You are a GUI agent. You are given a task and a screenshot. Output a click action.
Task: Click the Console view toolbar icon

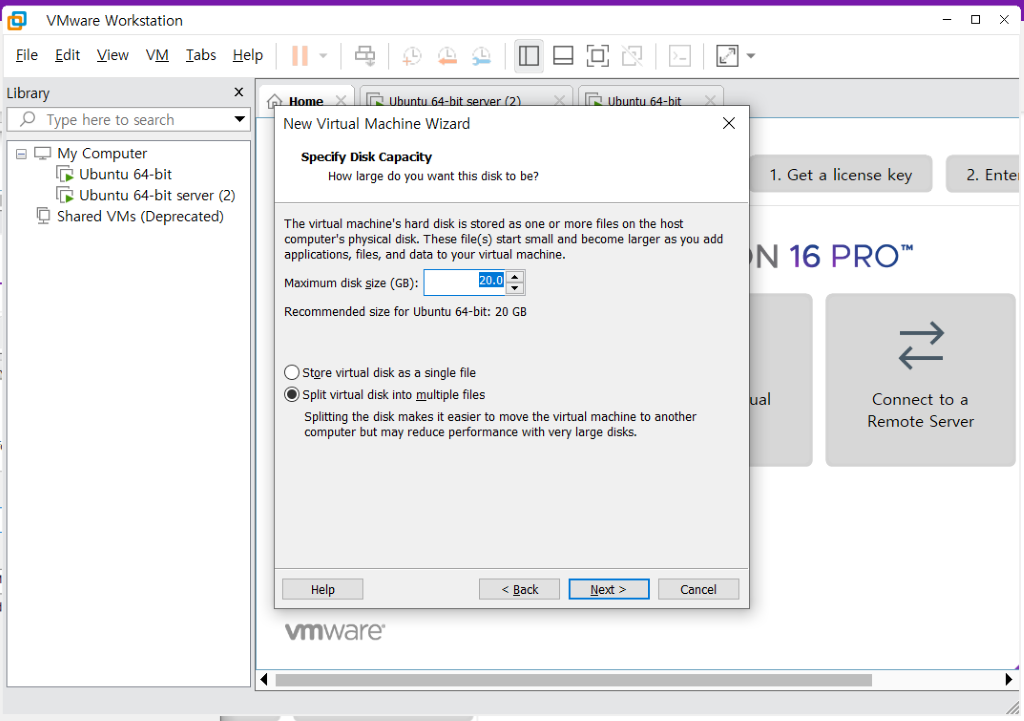[x=680, y=56]
